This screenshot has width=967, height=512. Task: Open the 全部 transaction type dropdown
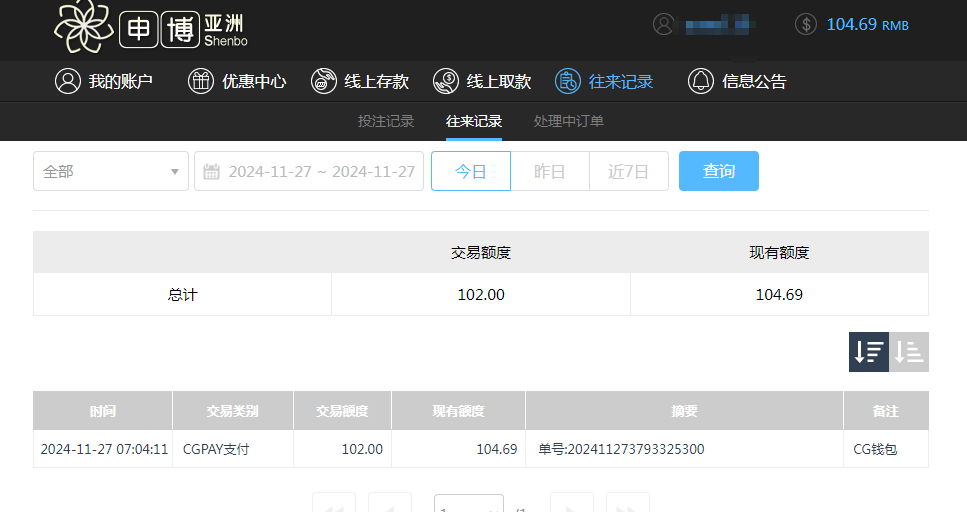(x=111, y=171)
